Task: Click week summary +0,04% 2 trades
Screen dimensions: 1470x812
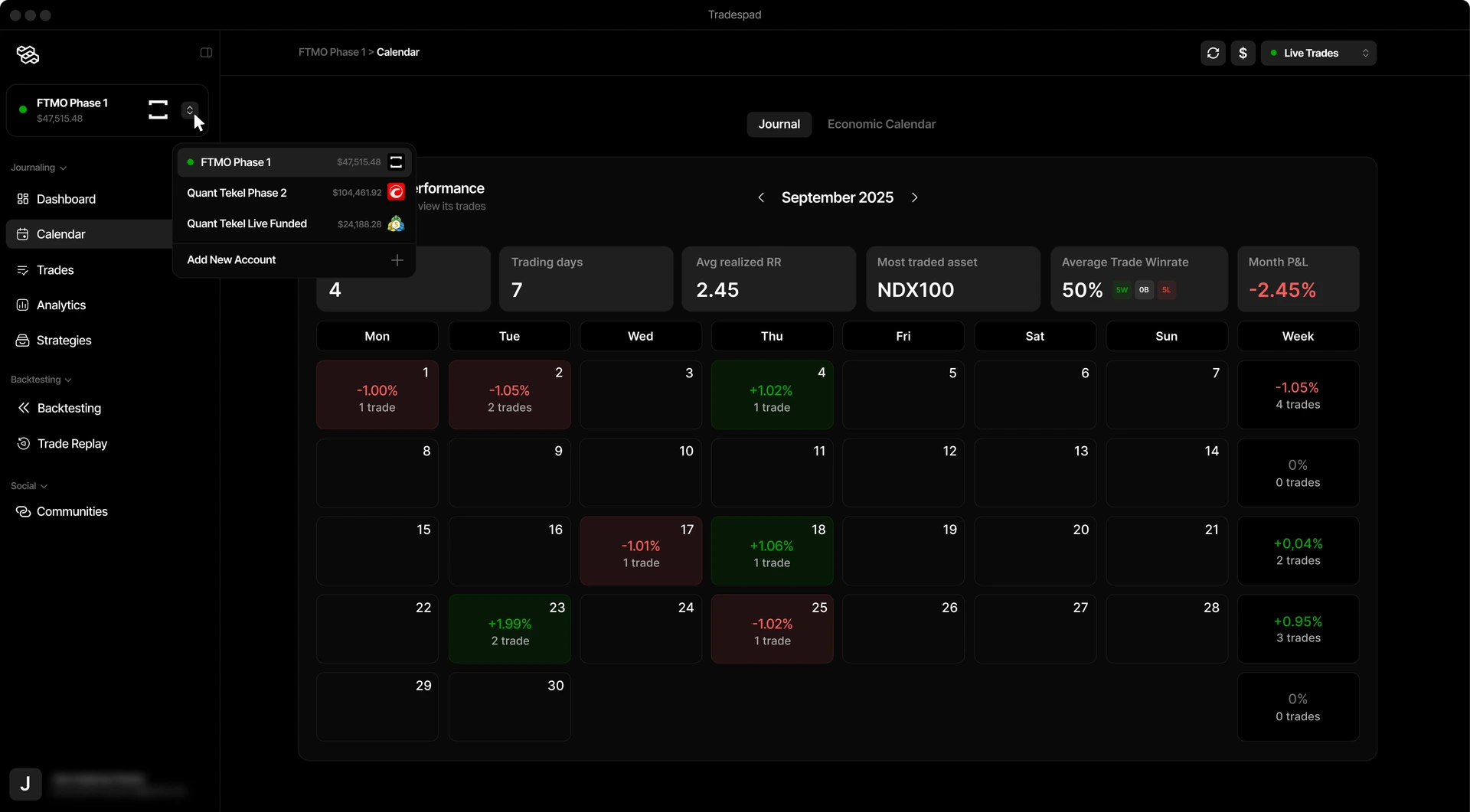Action: click(x=1298, y=551)
